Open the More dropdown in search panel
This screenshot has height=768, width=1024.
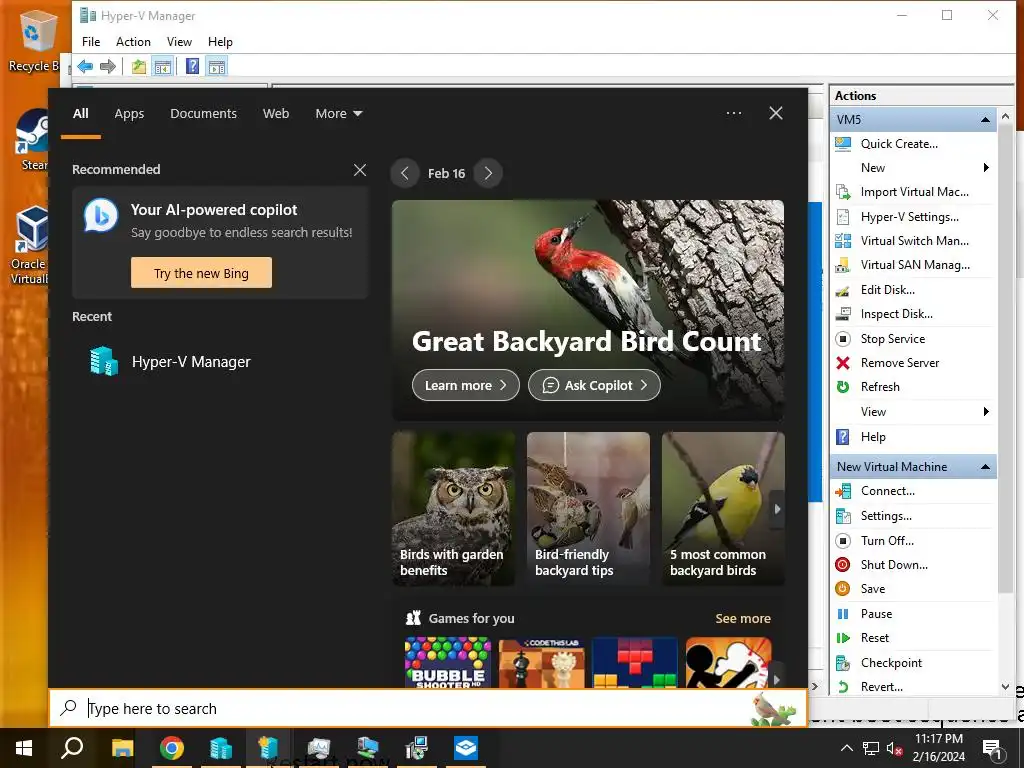[338, 114]
